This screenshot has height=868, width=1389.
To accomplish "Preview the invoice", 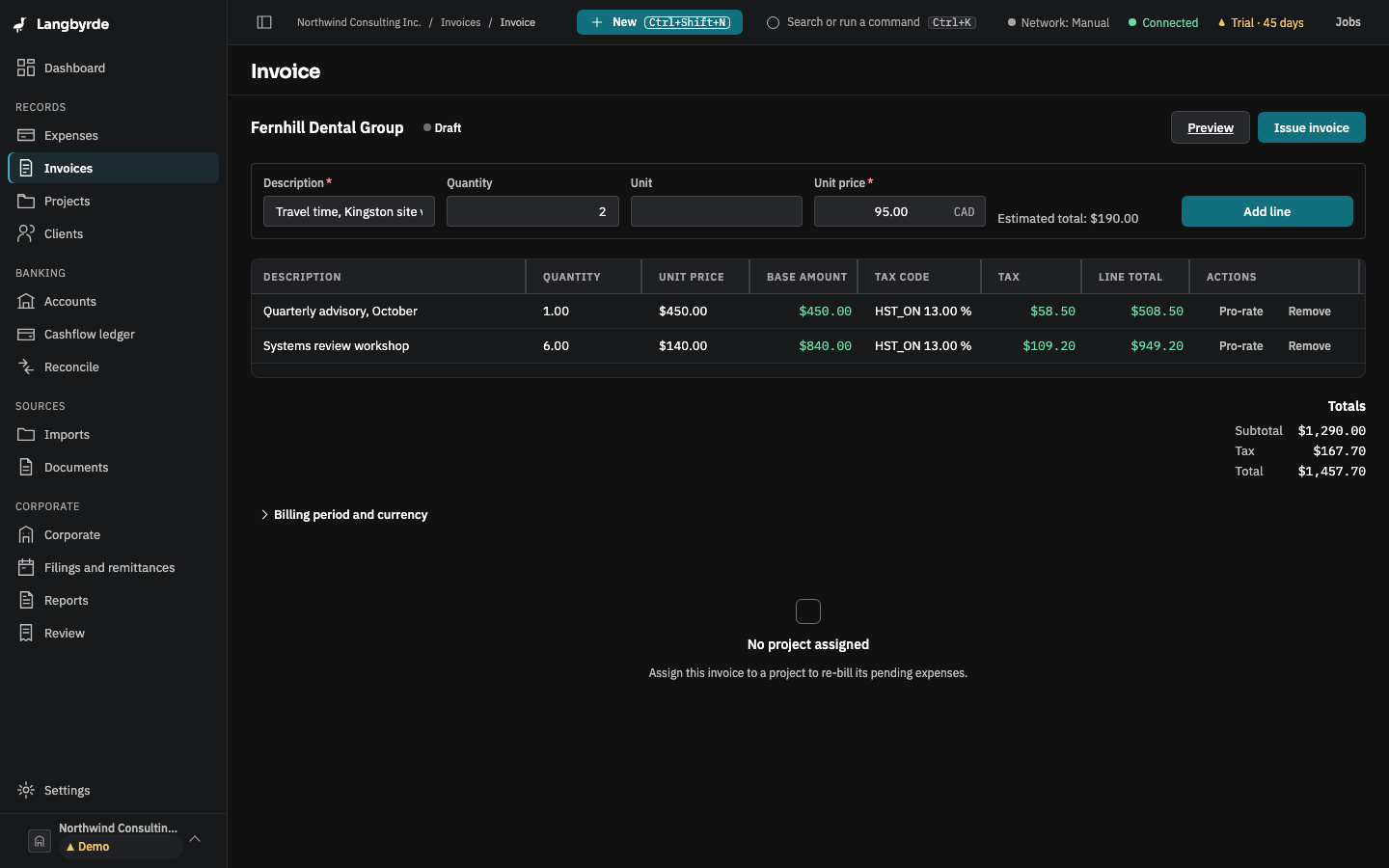I will coord(1211,127).
